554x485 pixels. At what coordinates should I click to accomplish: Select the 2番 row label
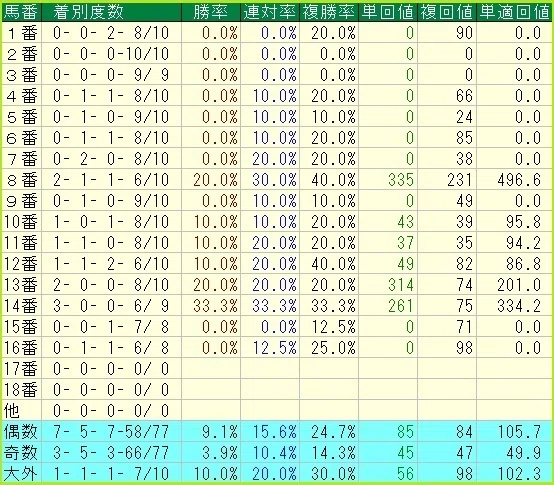click(x=22, y=54)
